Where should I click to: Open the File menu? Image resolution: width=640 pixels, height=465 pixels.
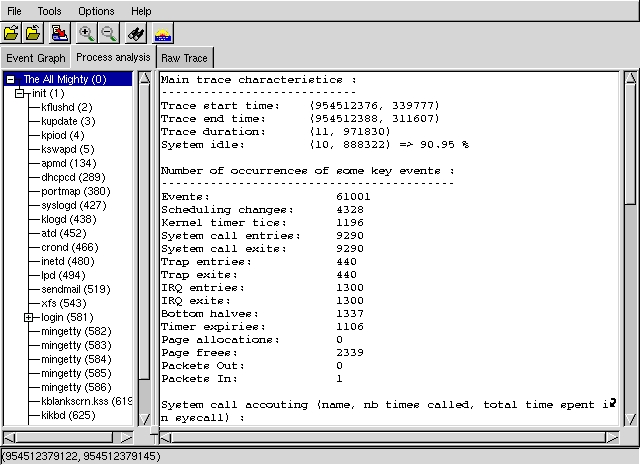[x=13, y=11]
